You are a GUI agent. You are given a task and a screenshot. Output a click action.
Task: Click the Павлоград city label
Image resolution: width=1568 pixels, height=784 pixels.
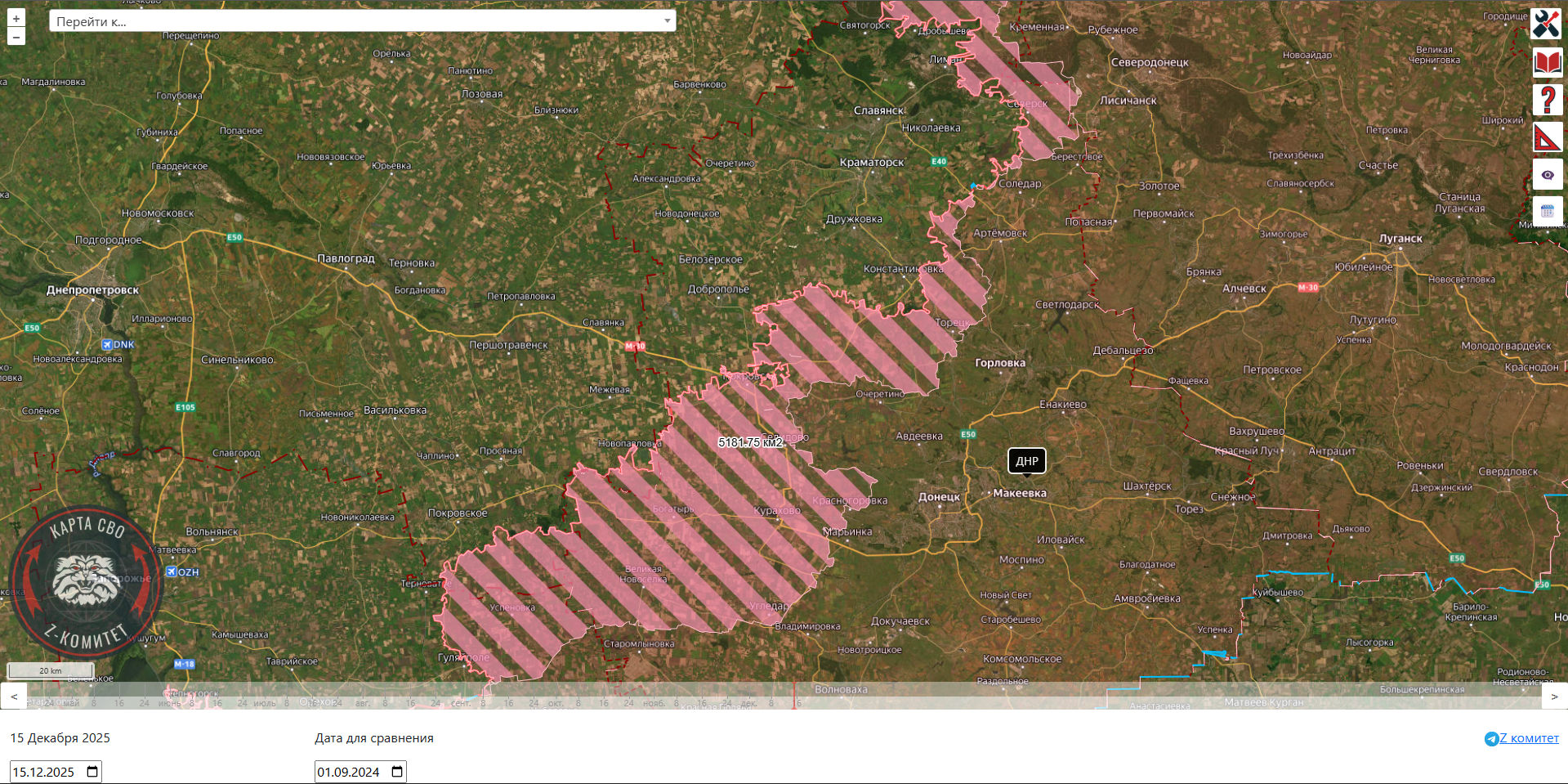[x=346, y=258]
